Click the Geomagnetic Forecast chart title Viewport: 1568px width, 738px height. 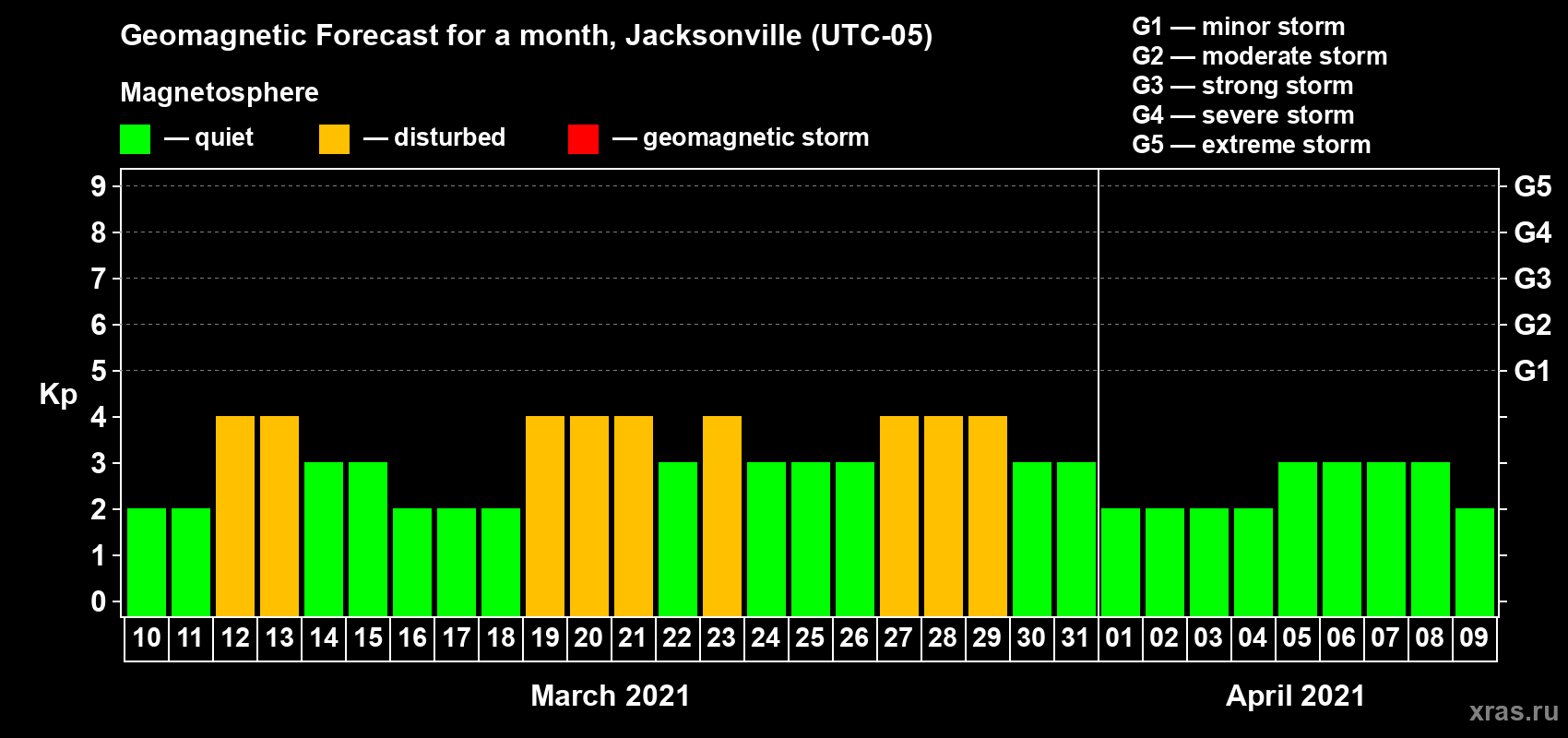[x=527, y=36]
